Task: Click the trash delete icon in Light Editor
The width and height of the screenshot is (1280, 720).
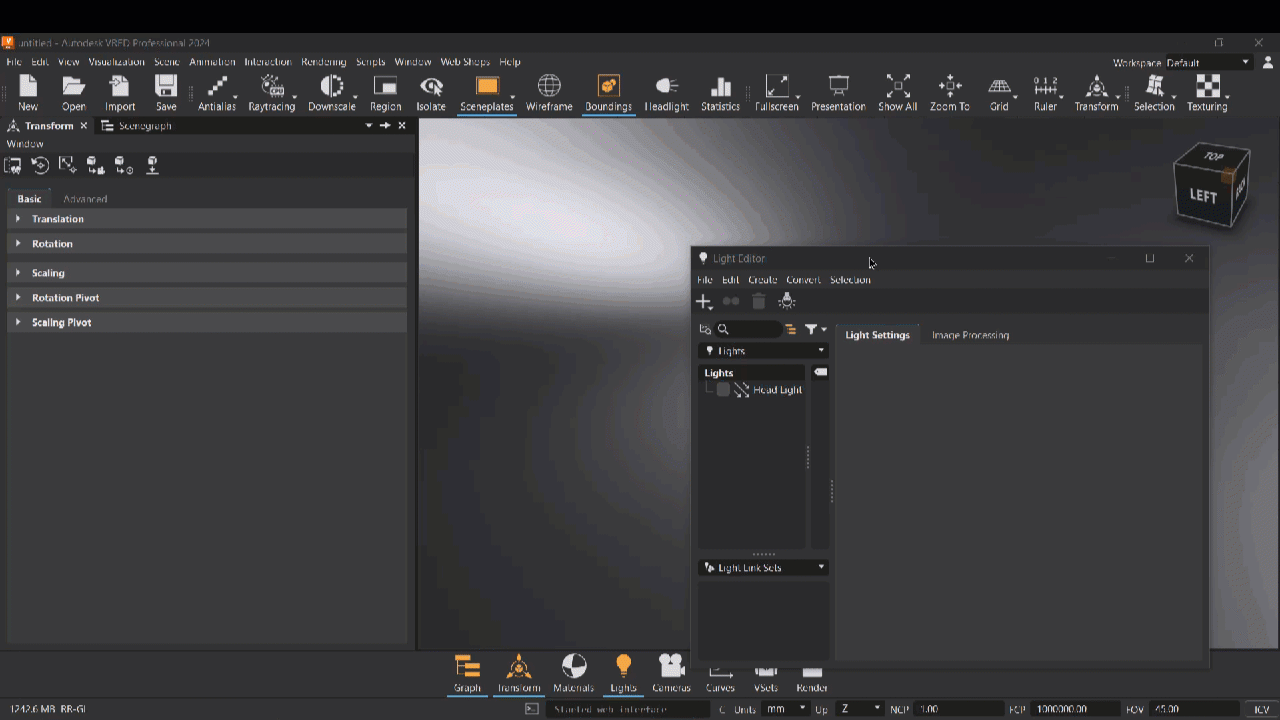Action: point(759,301)
